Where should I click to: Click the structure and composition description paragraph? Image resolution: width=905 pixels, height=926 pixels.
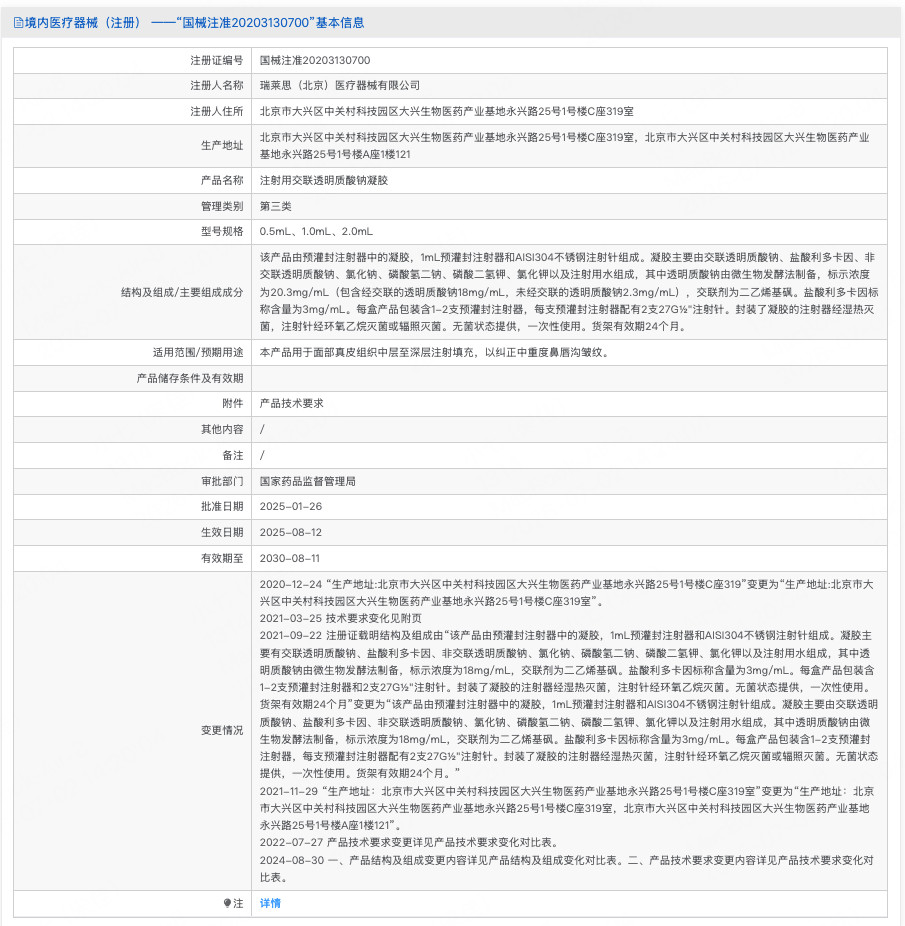(x=569, y=292)
